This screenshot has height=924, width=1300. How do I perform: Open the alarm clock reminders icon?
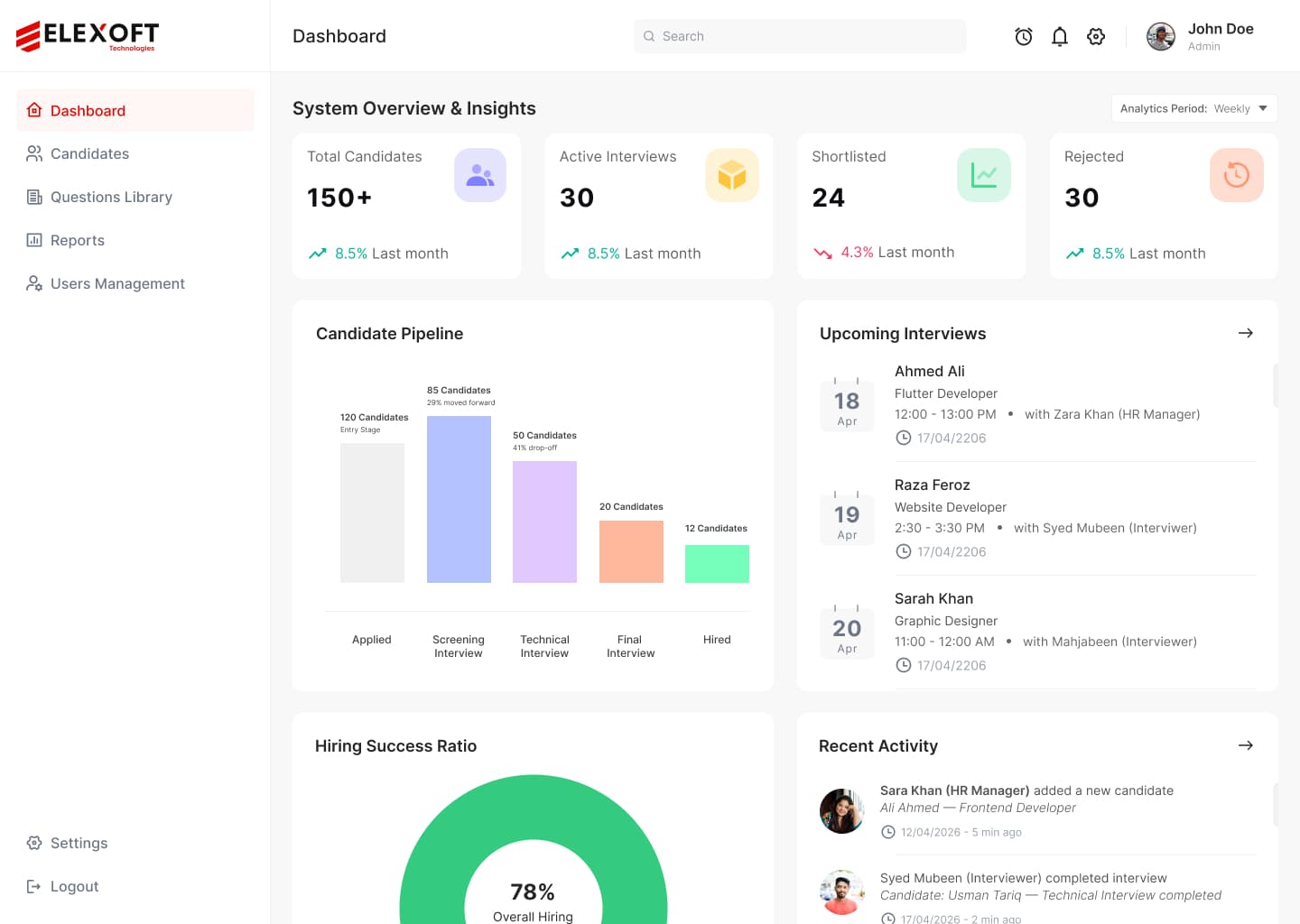1024,36
